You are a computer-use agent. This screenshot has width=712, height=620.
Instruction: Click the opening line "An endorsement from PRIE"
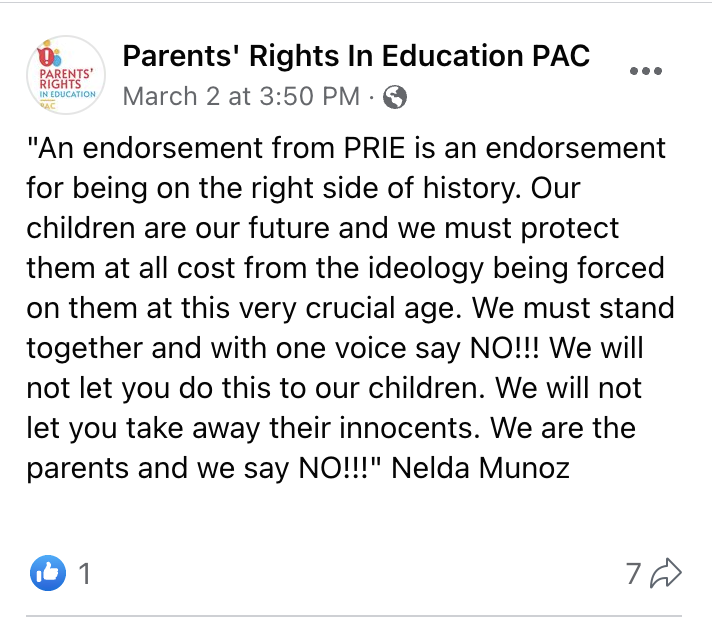pyautogui.click(x=216, y=148)
